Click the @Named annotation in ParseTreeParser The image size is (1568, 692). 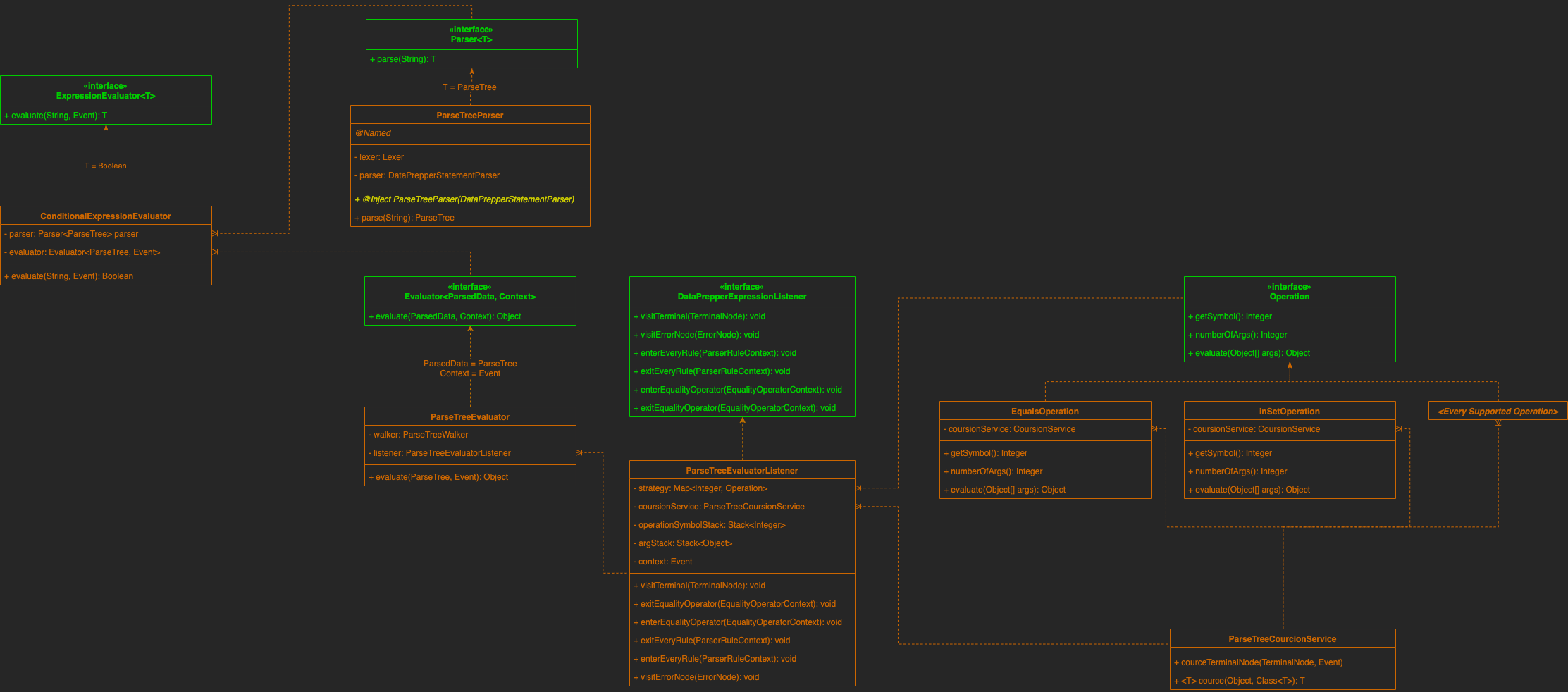click(373, 133)
